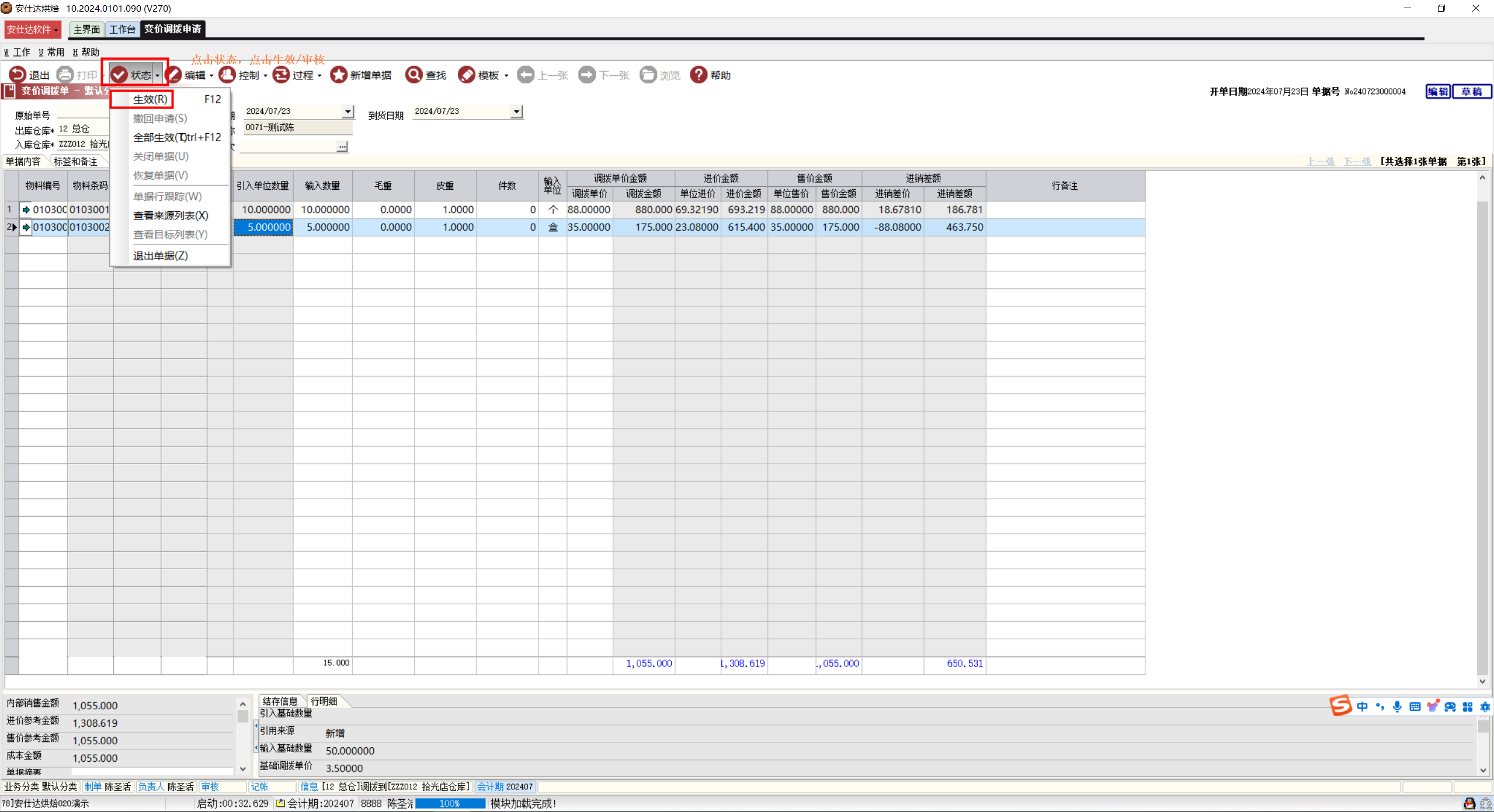The width and height of the screenshot is (1494, 812).
Task: Click the grid vertical scrollbar down arrow
Action: coord(1482,681)
